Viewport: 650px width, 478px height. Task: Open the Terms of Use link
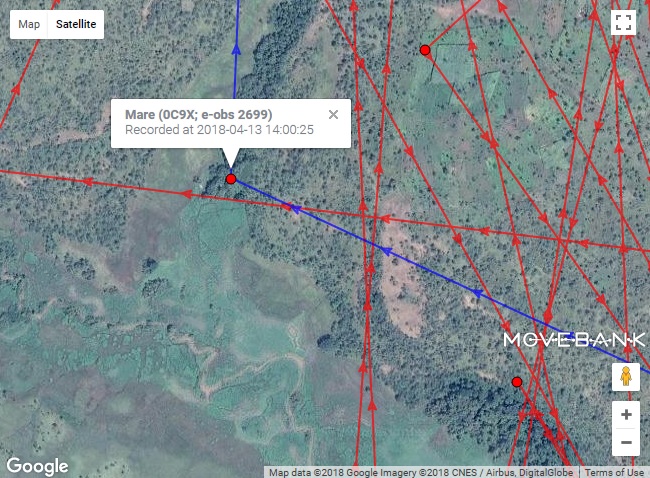[x=614, y=473]
